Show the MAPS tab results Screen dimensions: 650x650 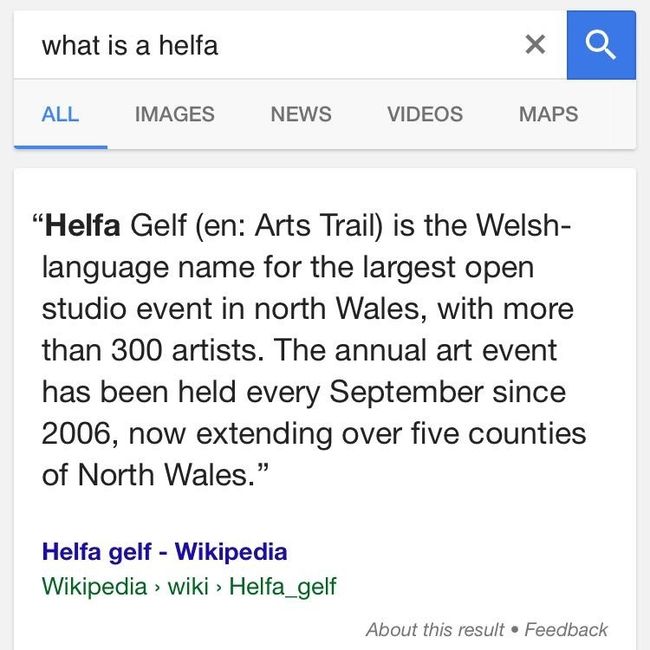(x=548, y=114)
